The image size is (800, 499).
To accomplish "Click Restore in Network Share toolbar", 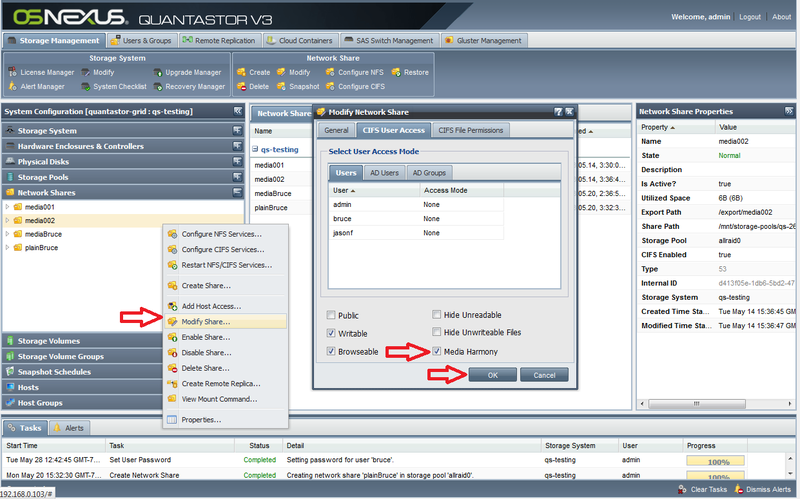I will (x=410, y=72).
